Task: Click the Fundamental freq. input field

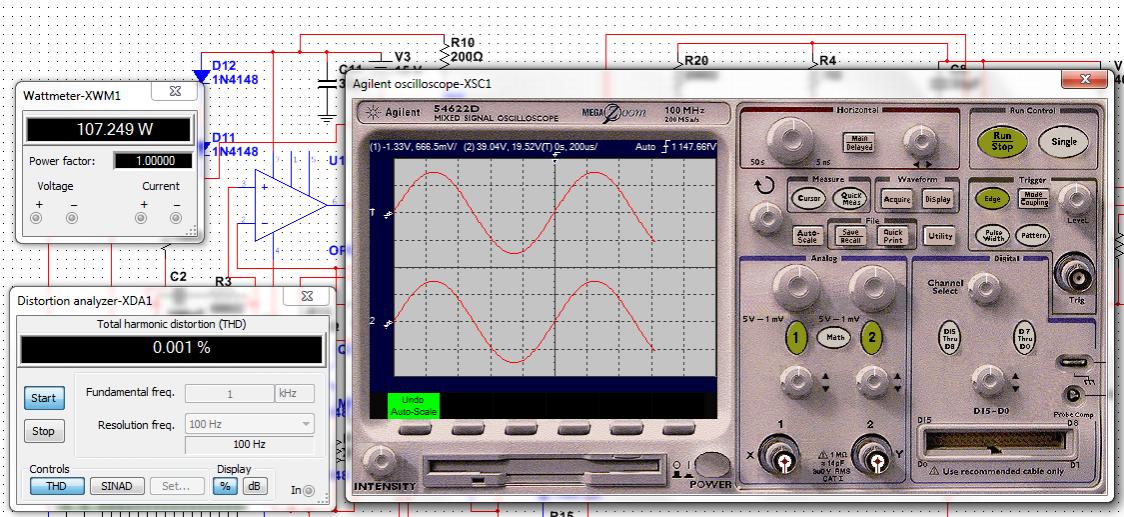Action: tap(229, 394)
